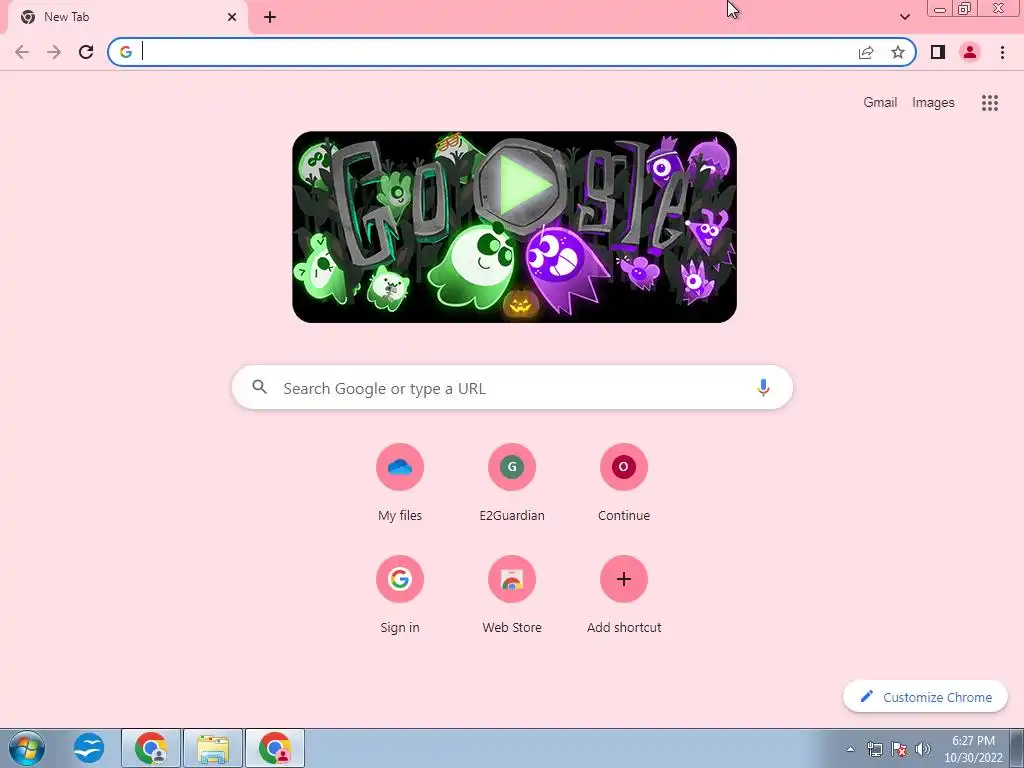1024x768 pixels.
Task: Start voice search with microphone icon
Action: [x=763, y=387]
